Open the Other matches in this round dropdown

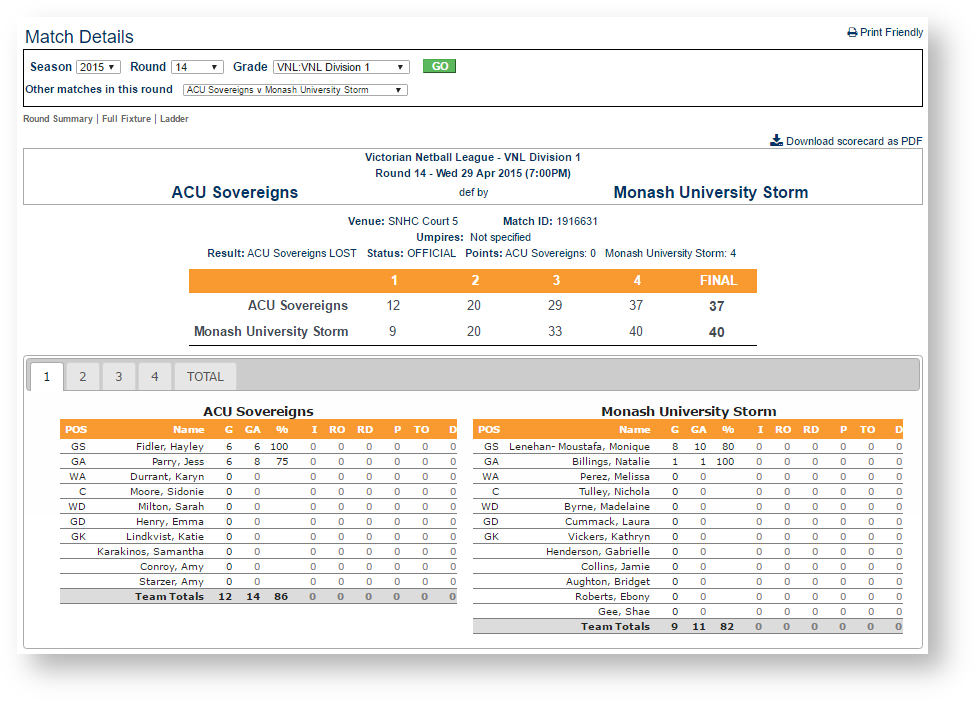[295, 90]
